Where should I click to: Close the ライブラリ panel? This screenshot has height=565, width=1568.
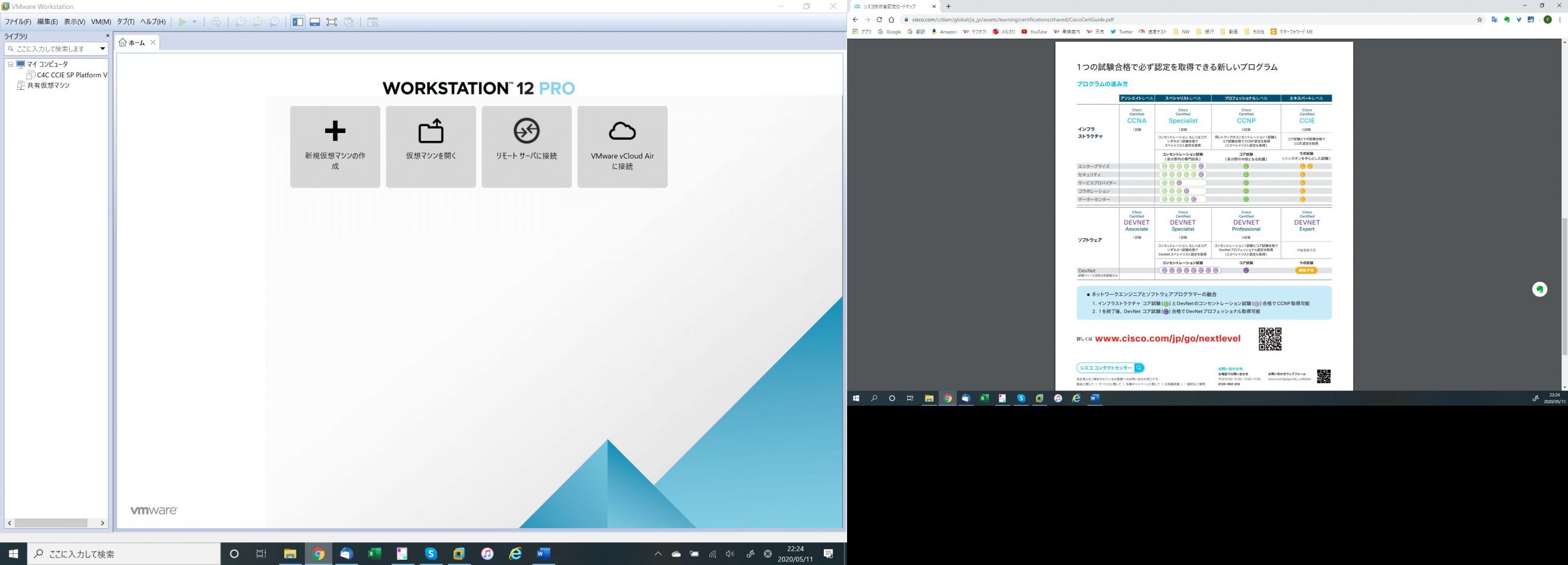pyautogui.click(x=108, y=36)
